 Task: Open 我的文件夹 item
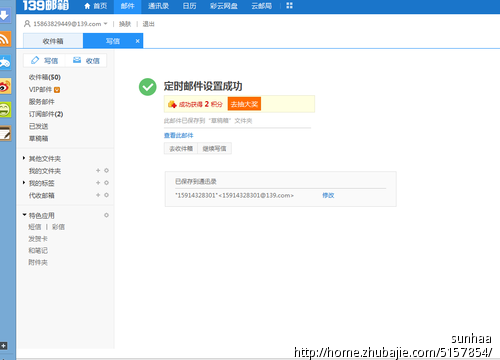click(x=45, y=171)
